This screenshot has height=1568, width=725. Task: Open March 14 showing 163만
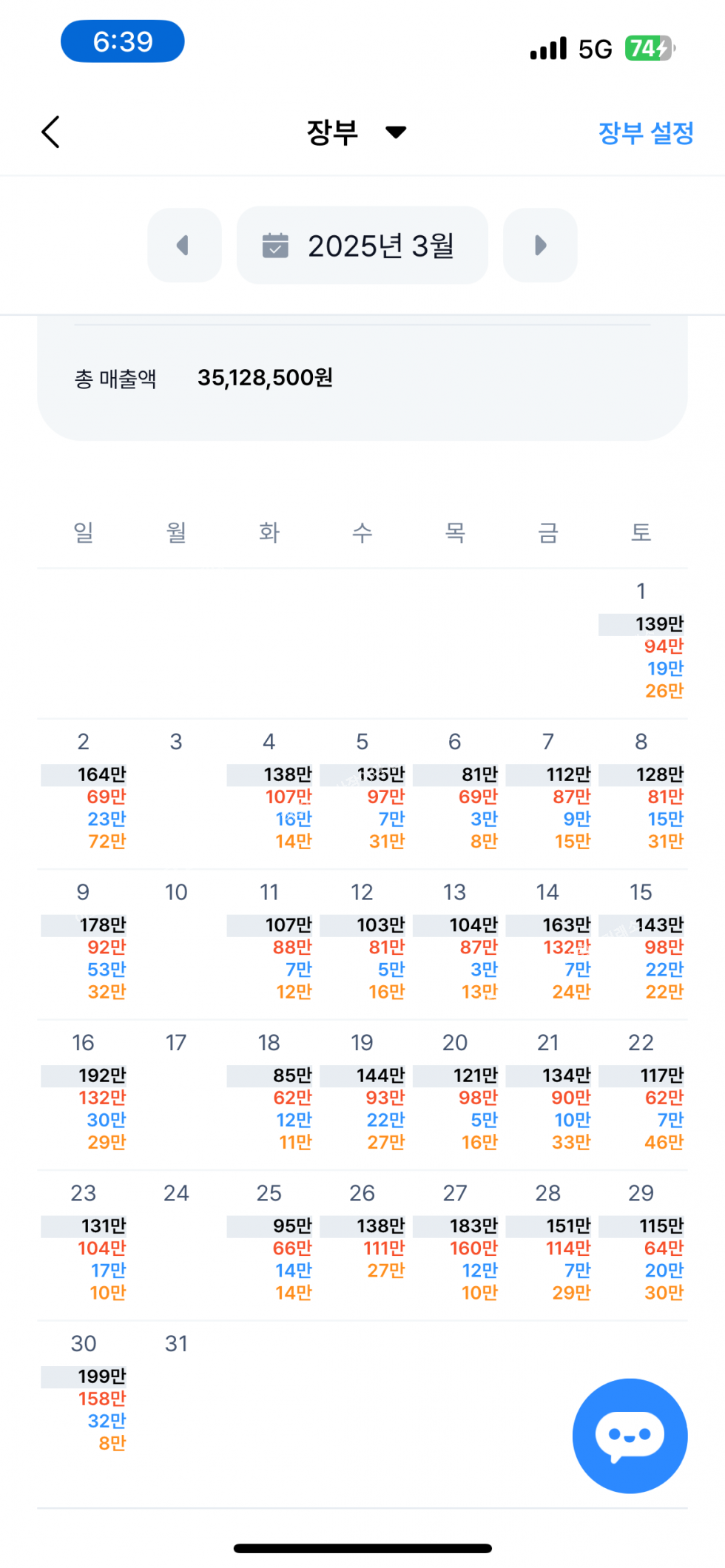pyautogui.click(x=548, y=943)
